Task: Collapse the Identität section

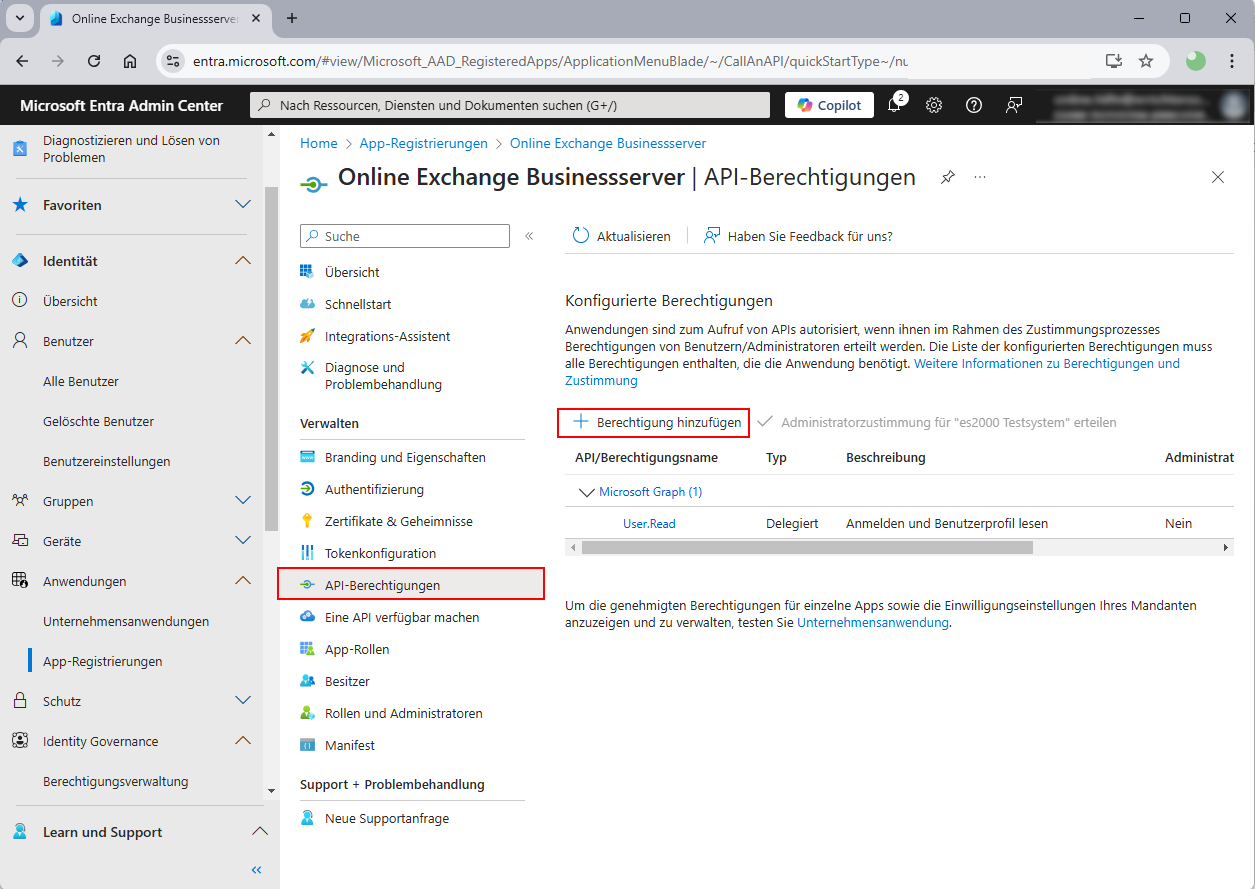Action: [x=242, y=261]
